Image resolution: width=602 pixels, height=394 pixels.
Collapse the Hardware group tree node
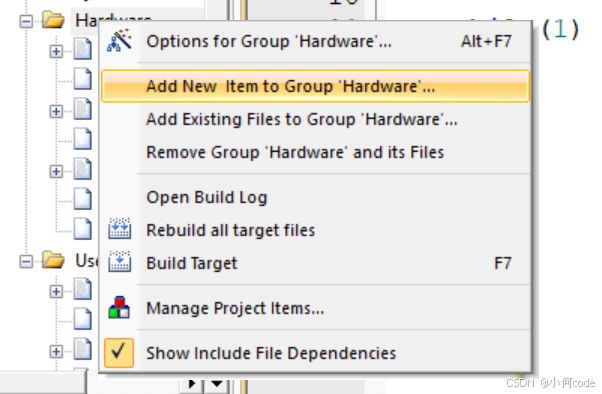coord(26,21)
